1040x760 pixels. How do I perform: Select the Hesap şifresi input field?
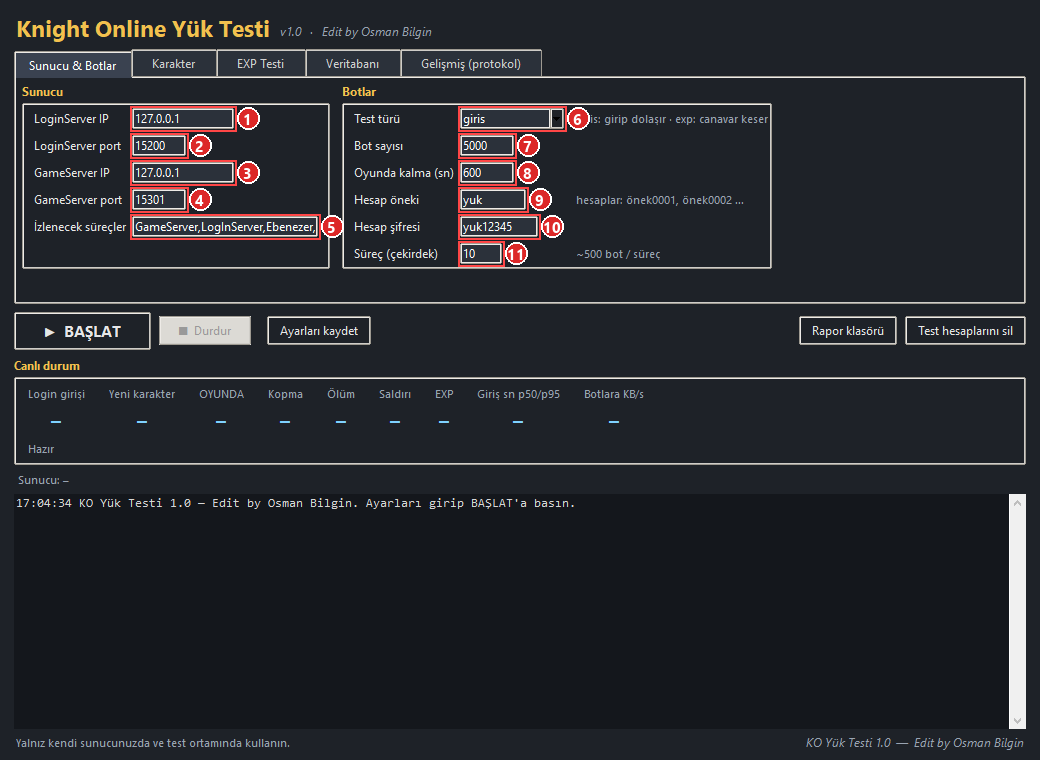(499, 227)
